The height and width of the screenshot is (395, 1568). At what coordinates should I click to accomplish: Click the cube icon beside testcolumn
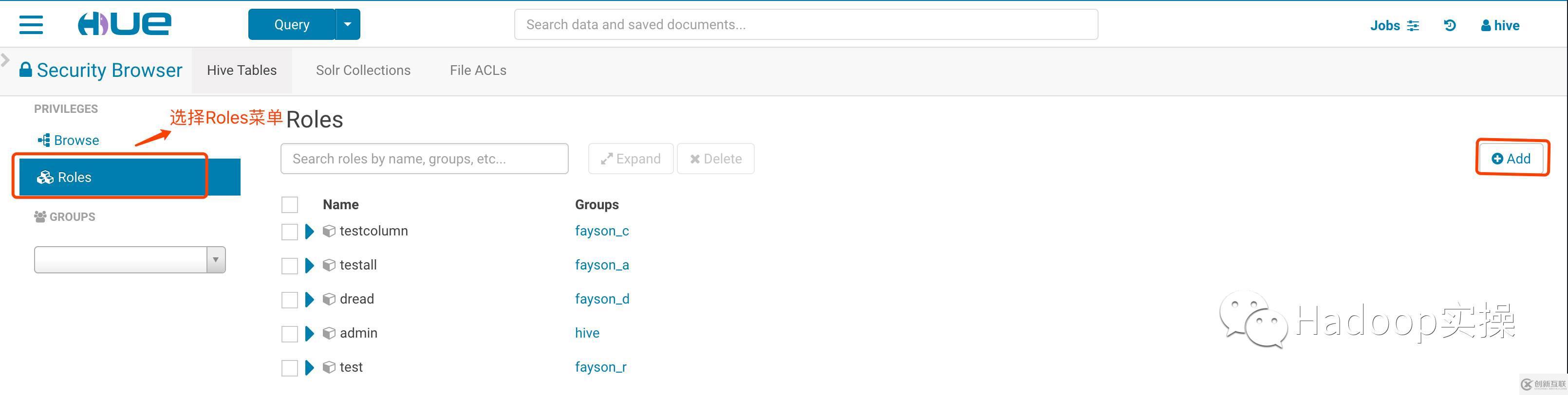tap(329, 232)
